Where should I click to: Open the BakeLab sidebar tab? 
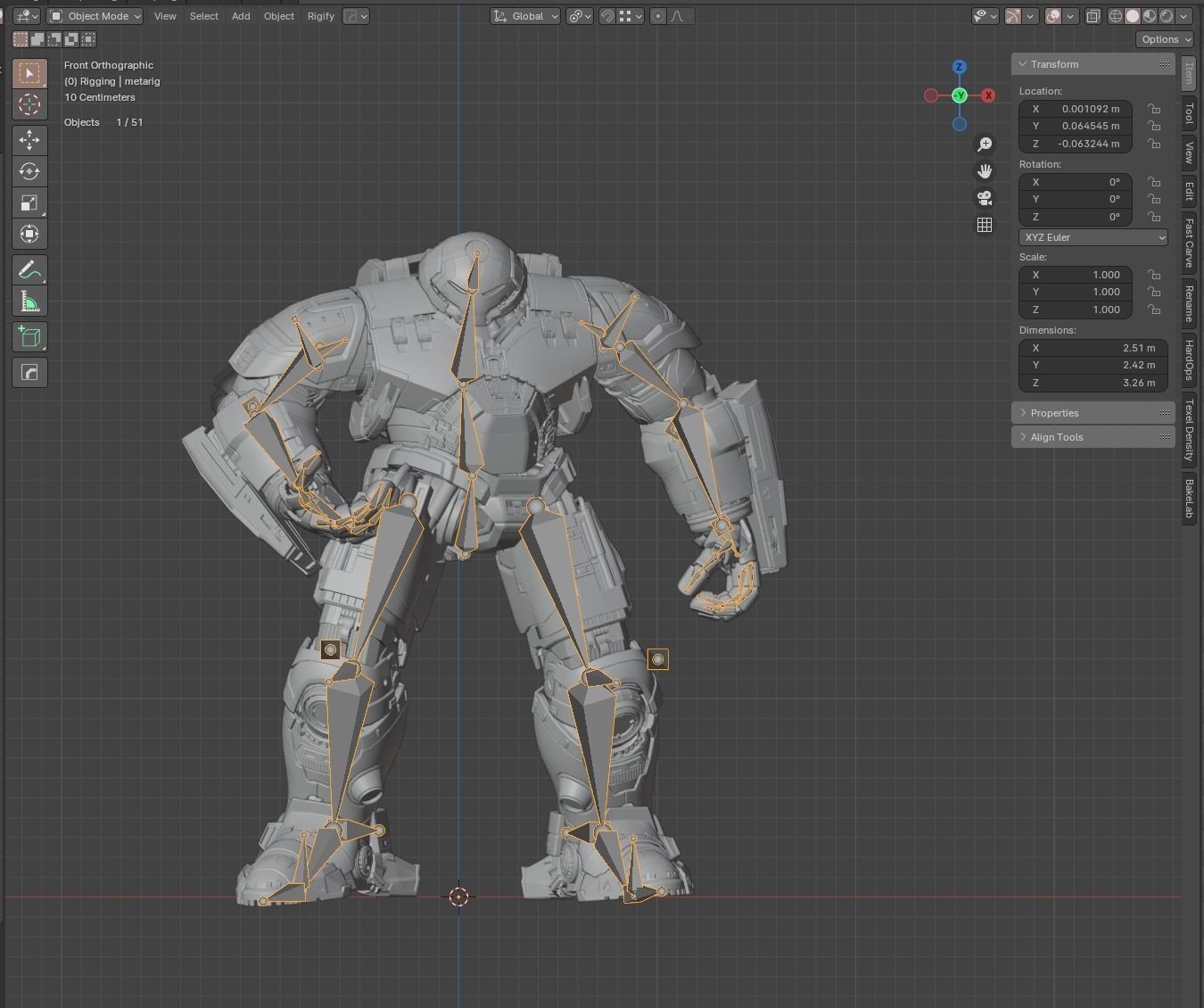click(x=1189, y=499)
